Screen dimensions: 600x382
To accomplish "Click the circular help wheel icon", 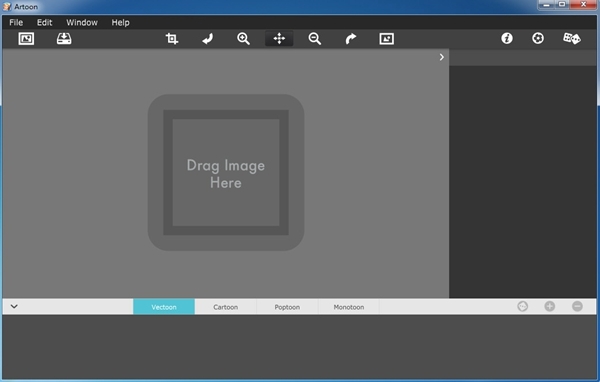I will (x=538, y=38).
